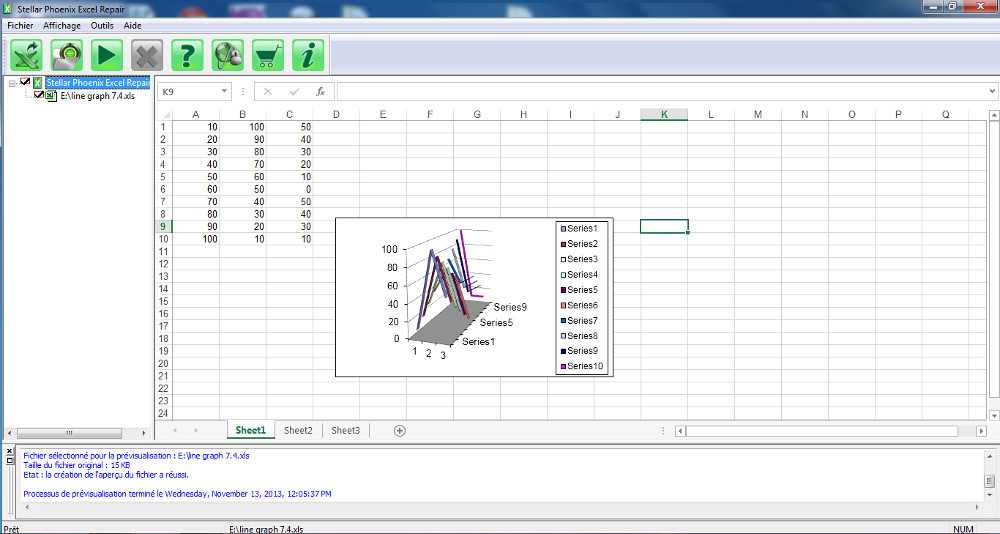Click the globe with mouse update icon

(x=228, y=54)
